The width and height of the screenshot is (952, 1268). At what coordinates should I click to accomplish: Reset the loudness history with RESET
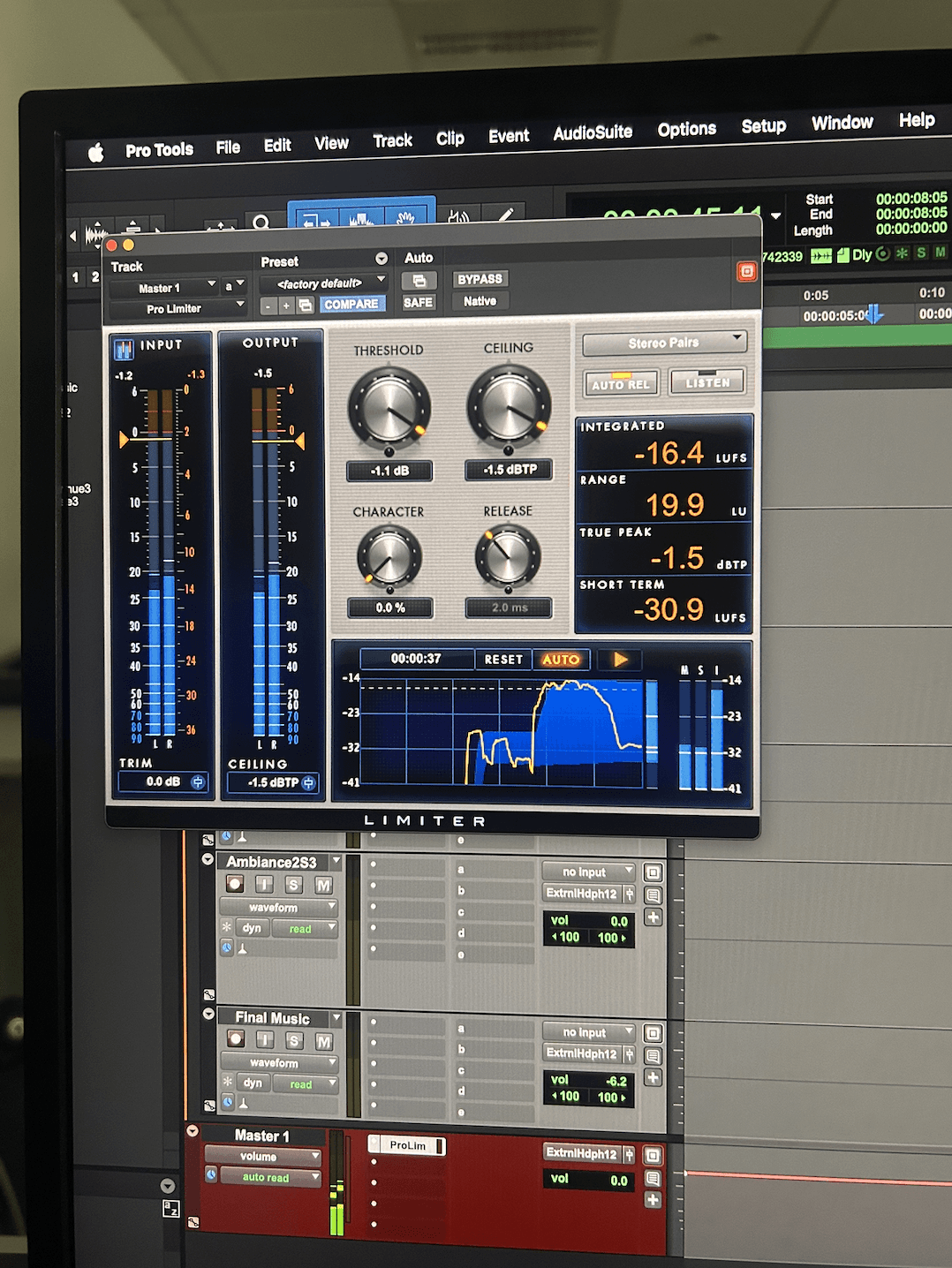pos(503,660)
